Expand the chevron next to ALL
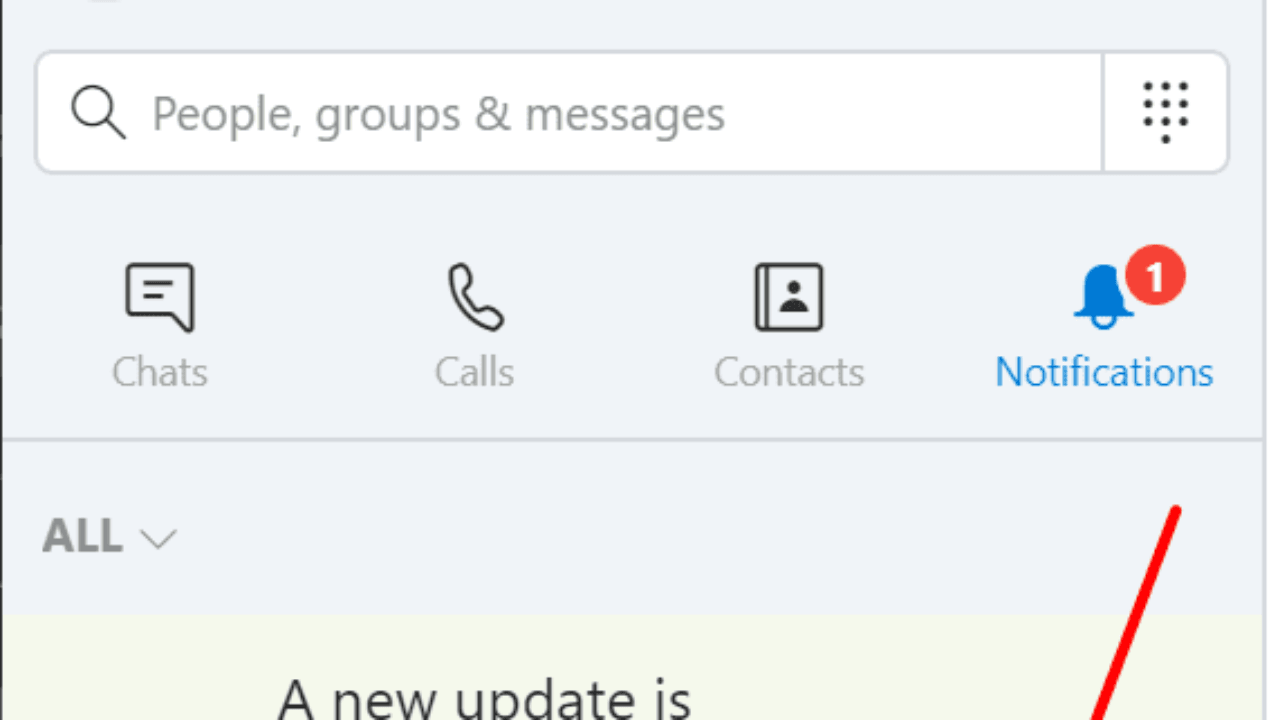Image resolution: width=1280 pixels, height=720 pixels. pyautogui.click(x=159, y=540)
